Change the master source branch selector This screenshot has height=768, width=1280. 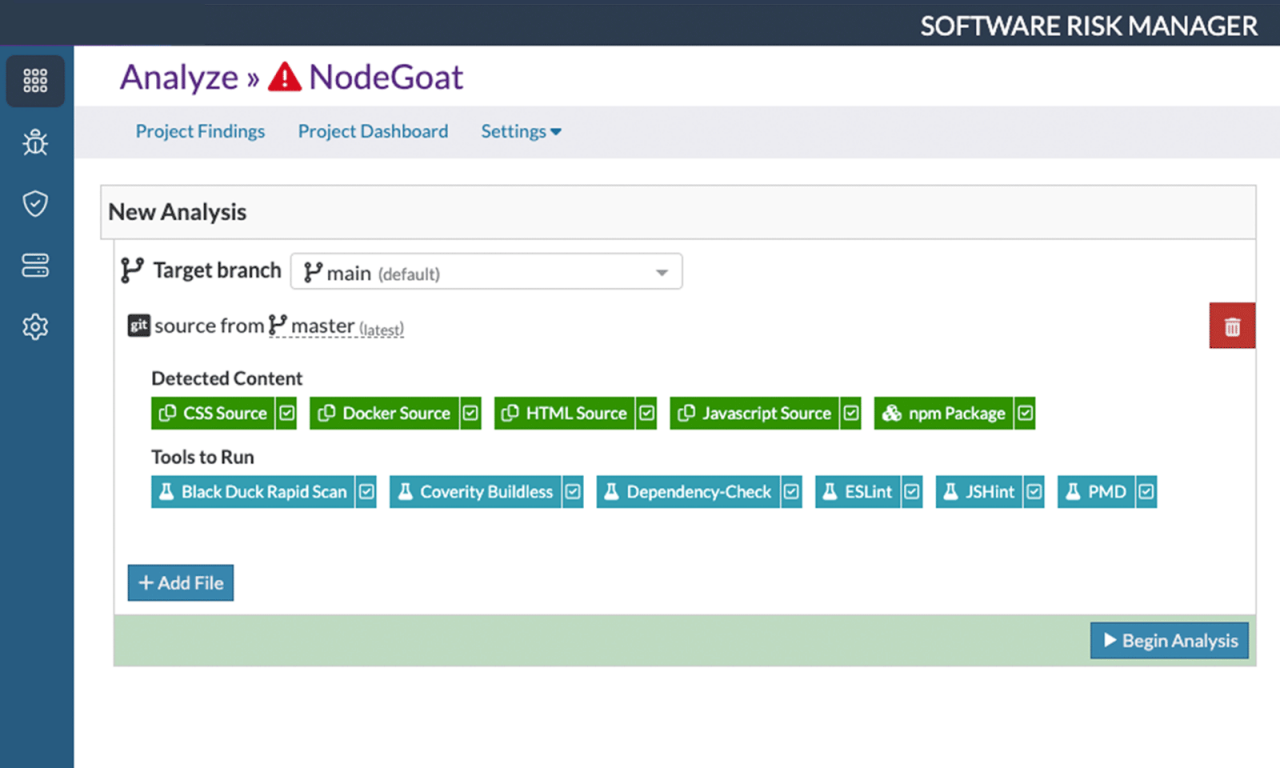pos(322,326)
